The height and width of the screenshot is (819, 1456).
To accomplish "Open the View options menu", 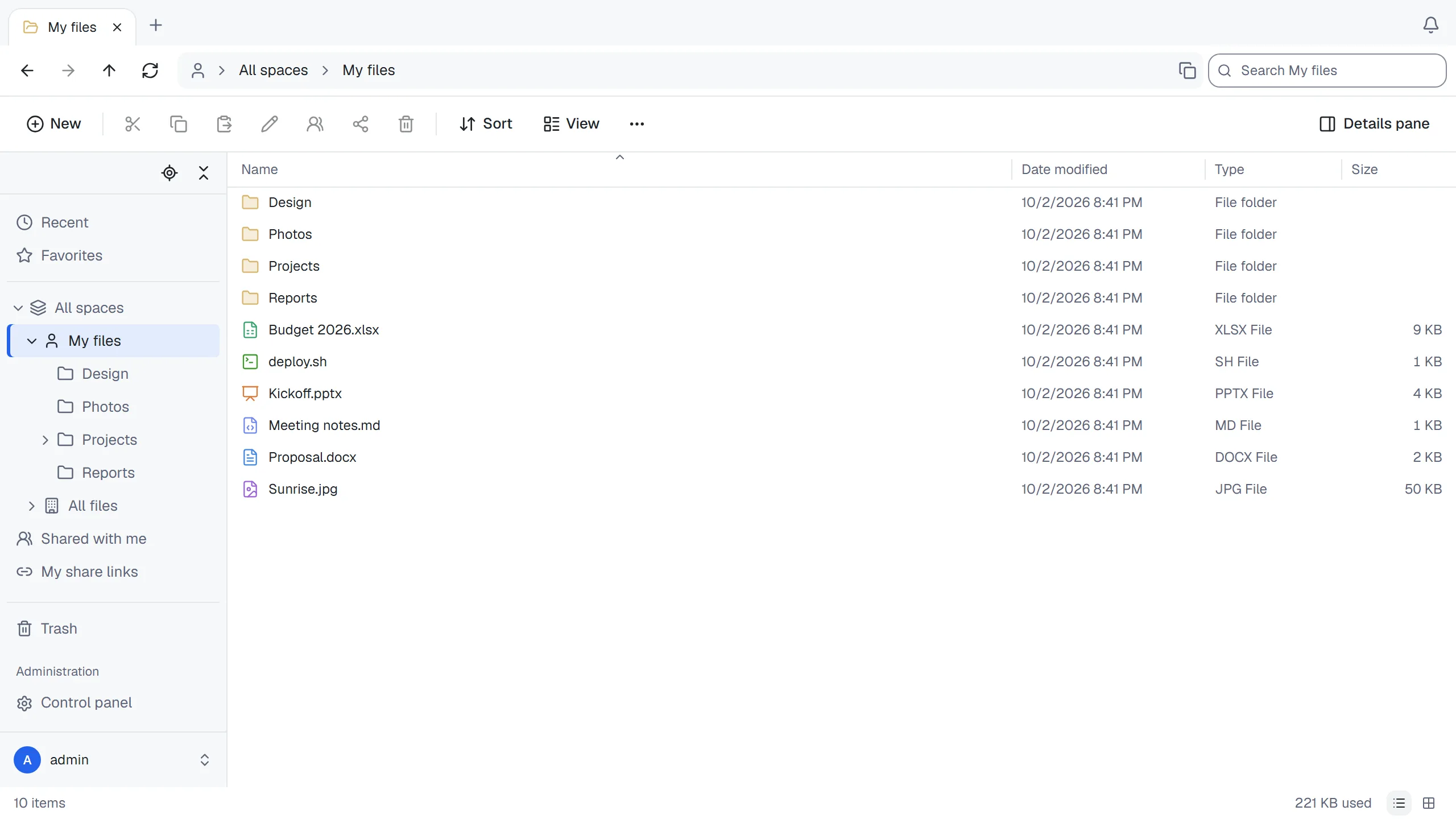I will coord(571,124).
